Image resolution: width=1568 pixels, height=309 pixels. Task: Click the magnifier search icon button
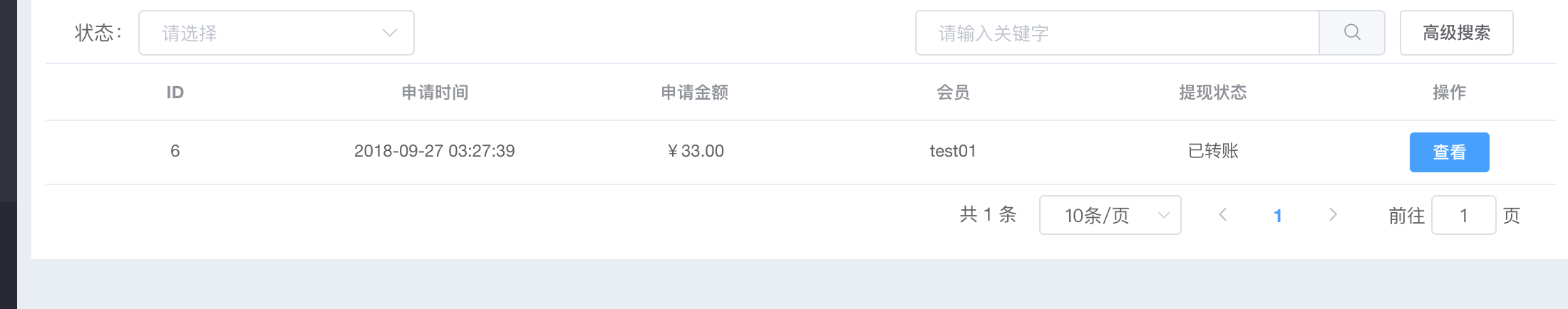tap(1352, 33)
